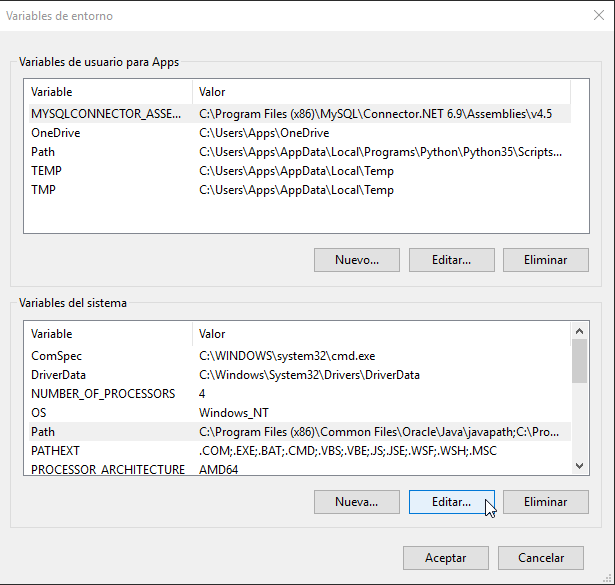Close the Variables de entorno dialog
The image size is (615, 585).
click(599, 15)
